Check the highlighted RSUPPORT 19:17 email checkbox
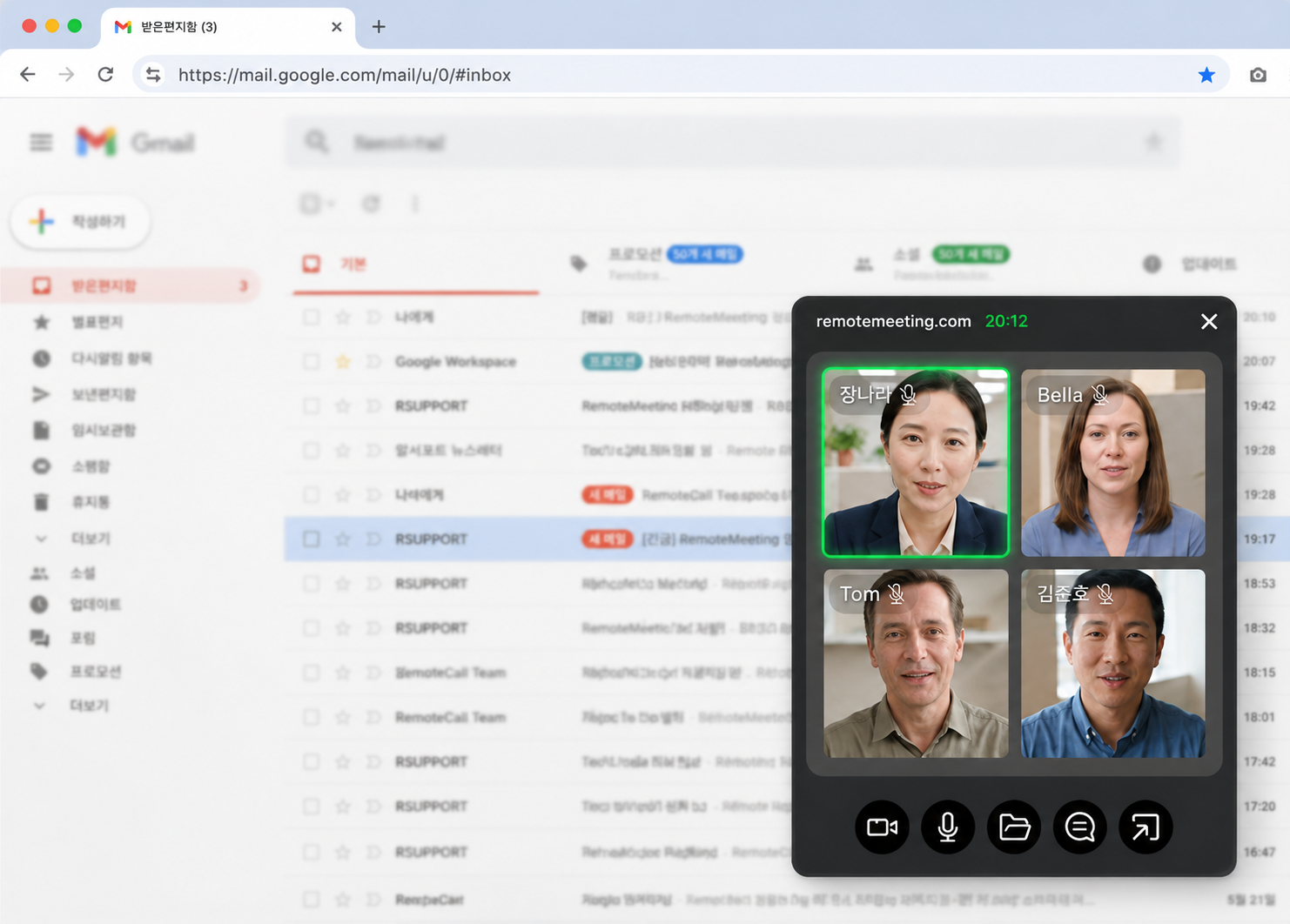The width and height of the screenshot is (1290, 924). (311, 539)
